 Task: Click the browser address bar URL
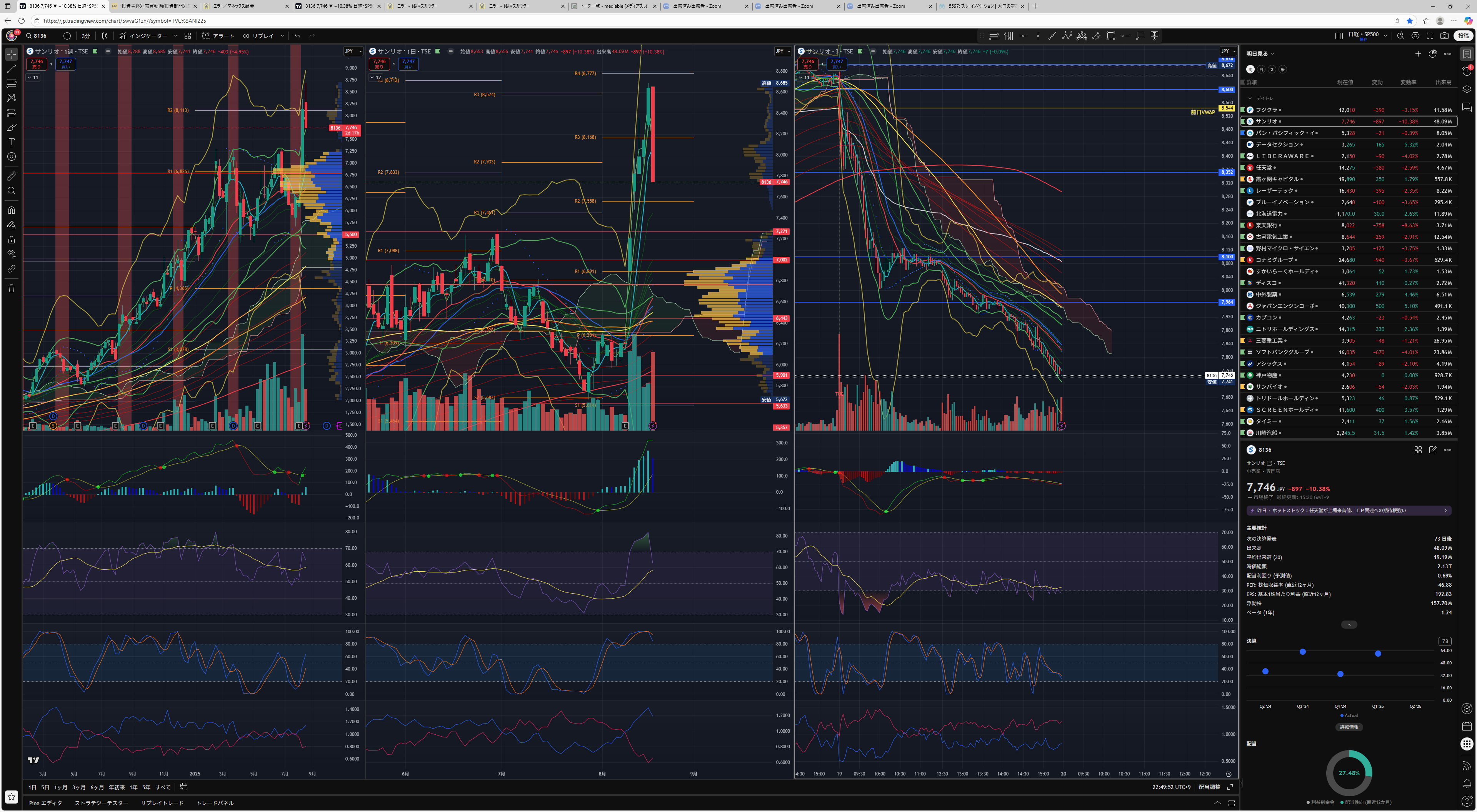click(x=125, y=21)
